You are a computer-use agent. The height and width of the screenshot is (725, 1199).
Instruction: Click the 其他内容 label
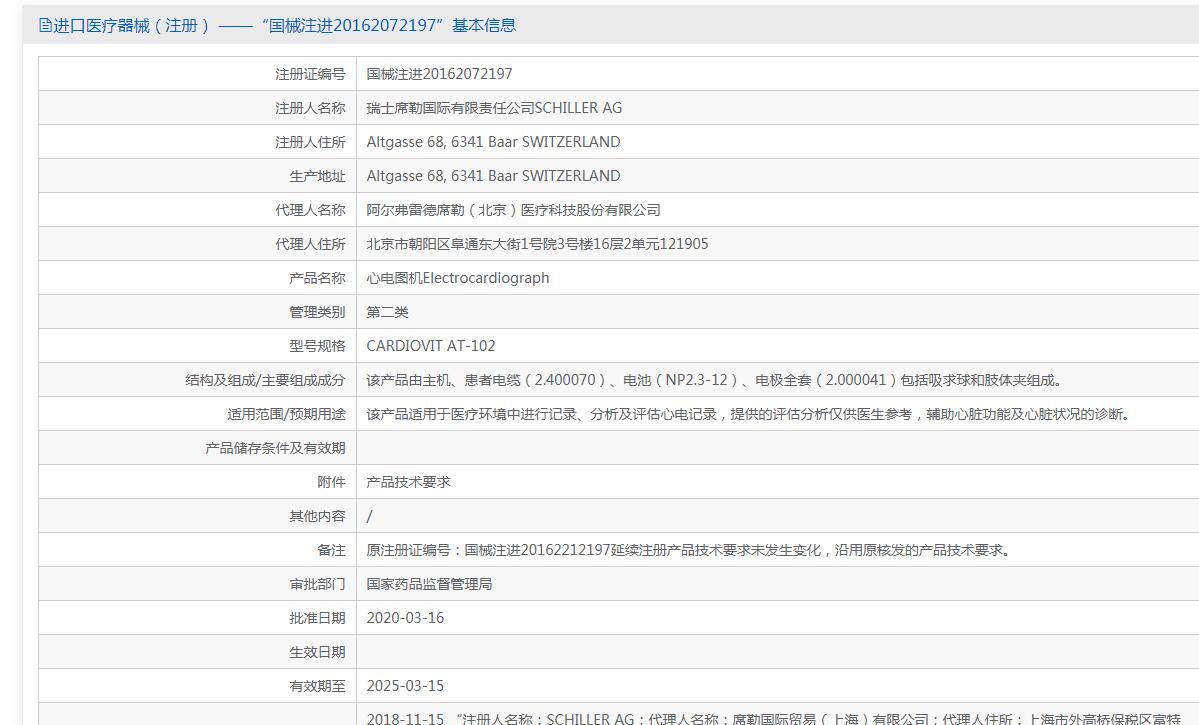(x=317, y=516)
